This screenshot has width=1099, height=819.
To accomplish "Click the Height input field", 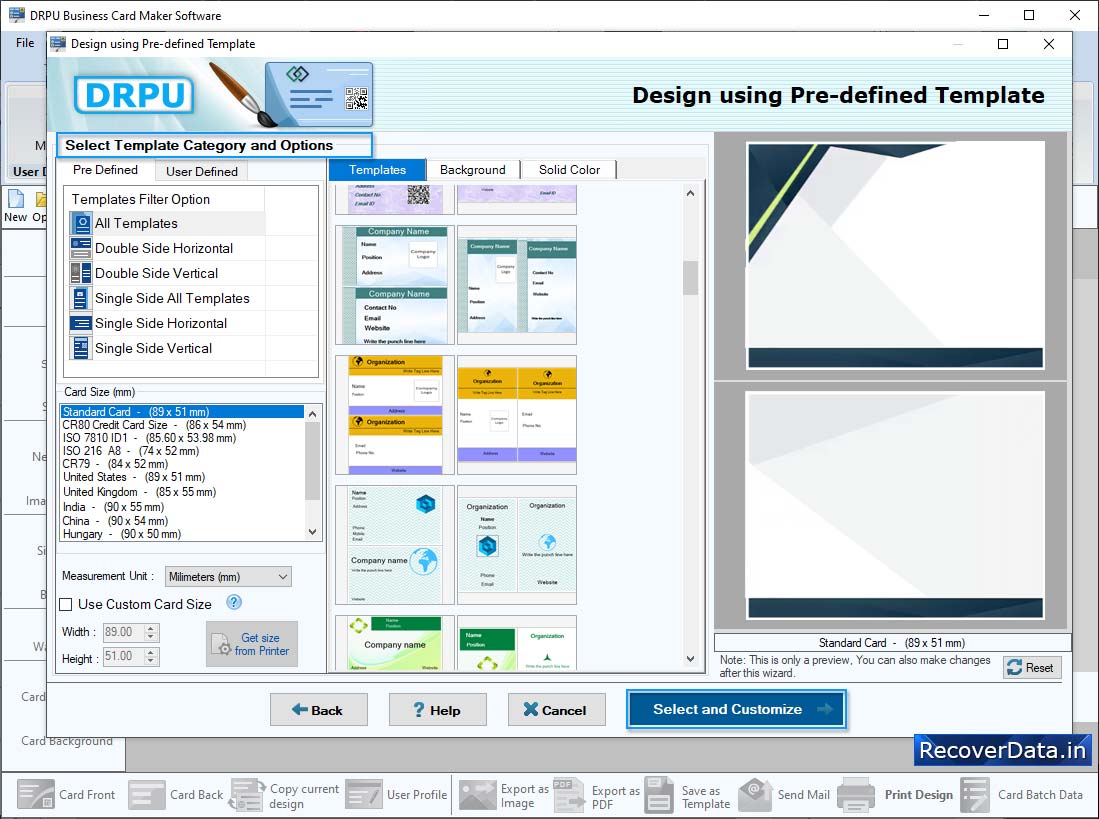I will (124, 656).
